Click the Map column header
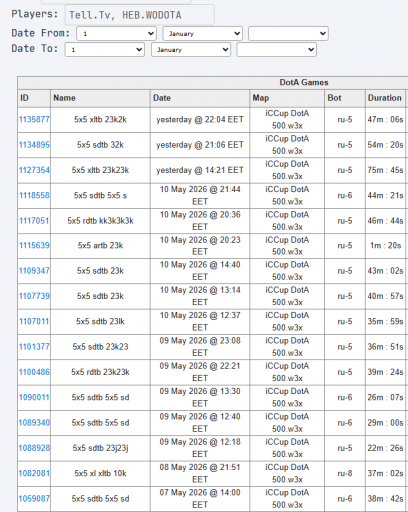This screenshot has width=408, height=512. tap(261, 98)
